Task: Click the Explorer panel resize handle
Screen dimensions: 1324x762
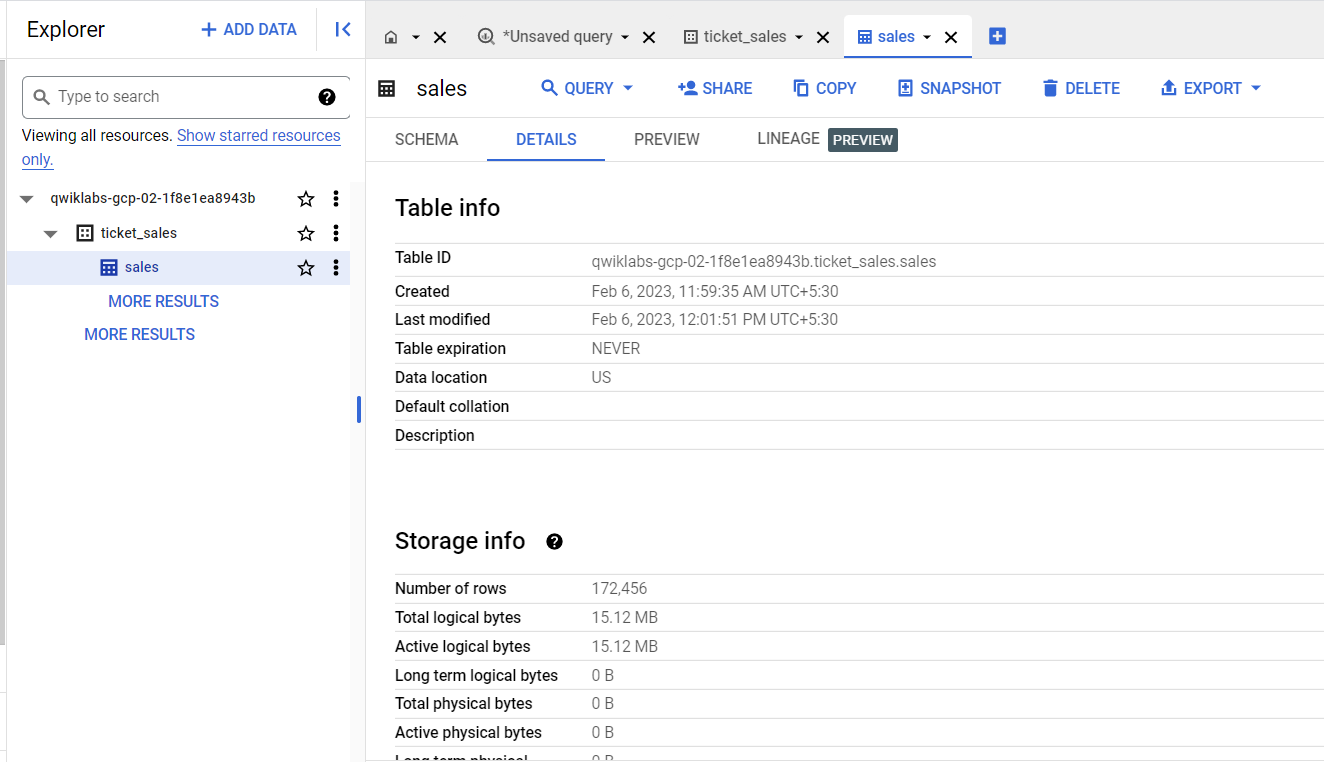Action: [359, 409]
